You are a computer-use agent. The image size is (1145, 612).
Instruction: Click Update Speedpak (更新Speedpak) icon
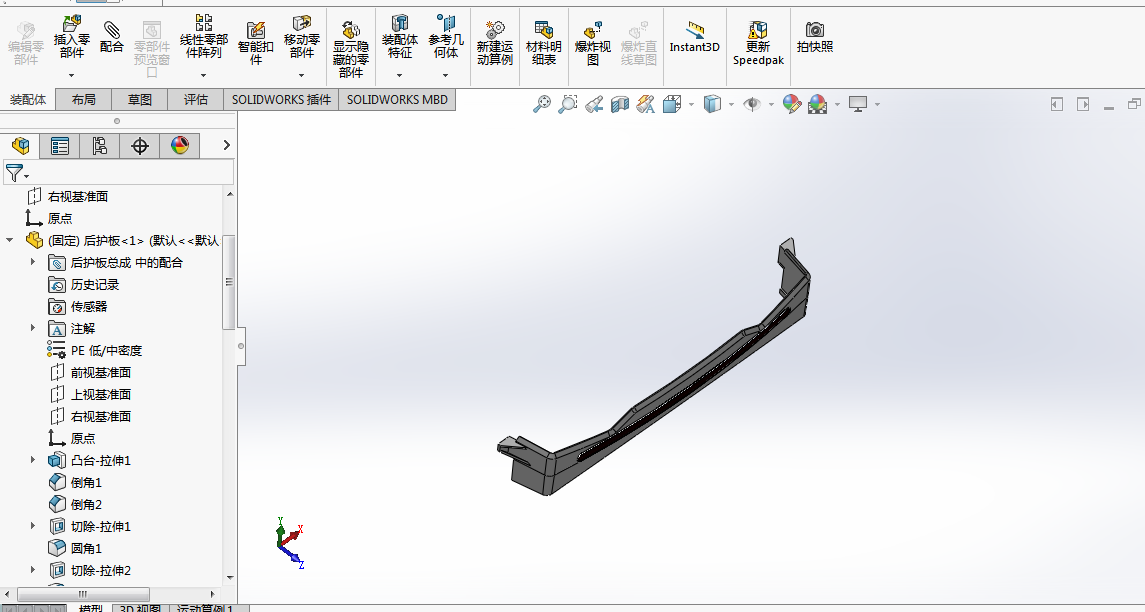click(758, 42)
